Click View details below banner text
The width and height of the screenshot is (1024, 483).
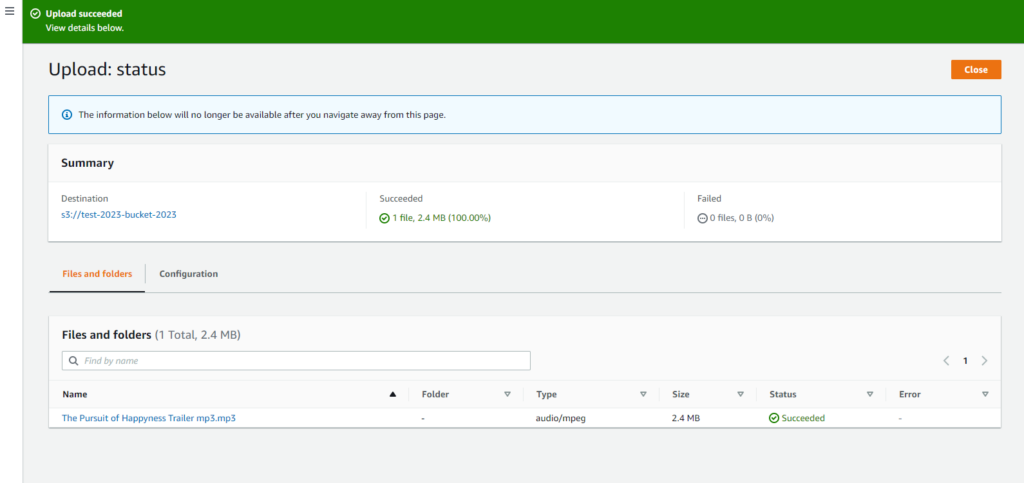pyautogui.click(x=85, y=28)
